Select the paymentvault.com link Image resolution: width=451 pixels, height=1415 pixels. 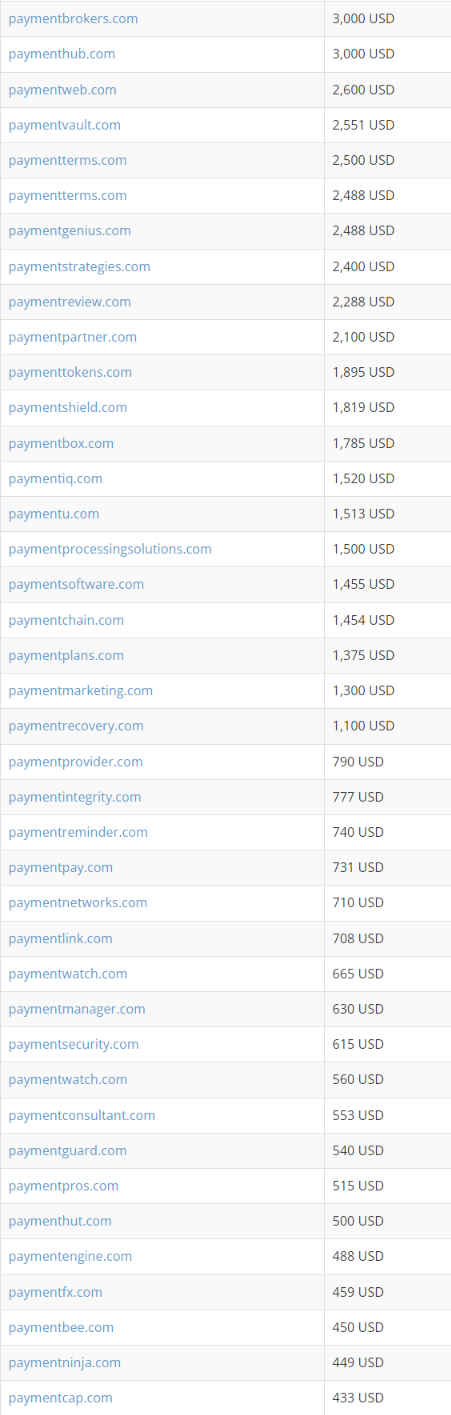click(x=64, y=125)
